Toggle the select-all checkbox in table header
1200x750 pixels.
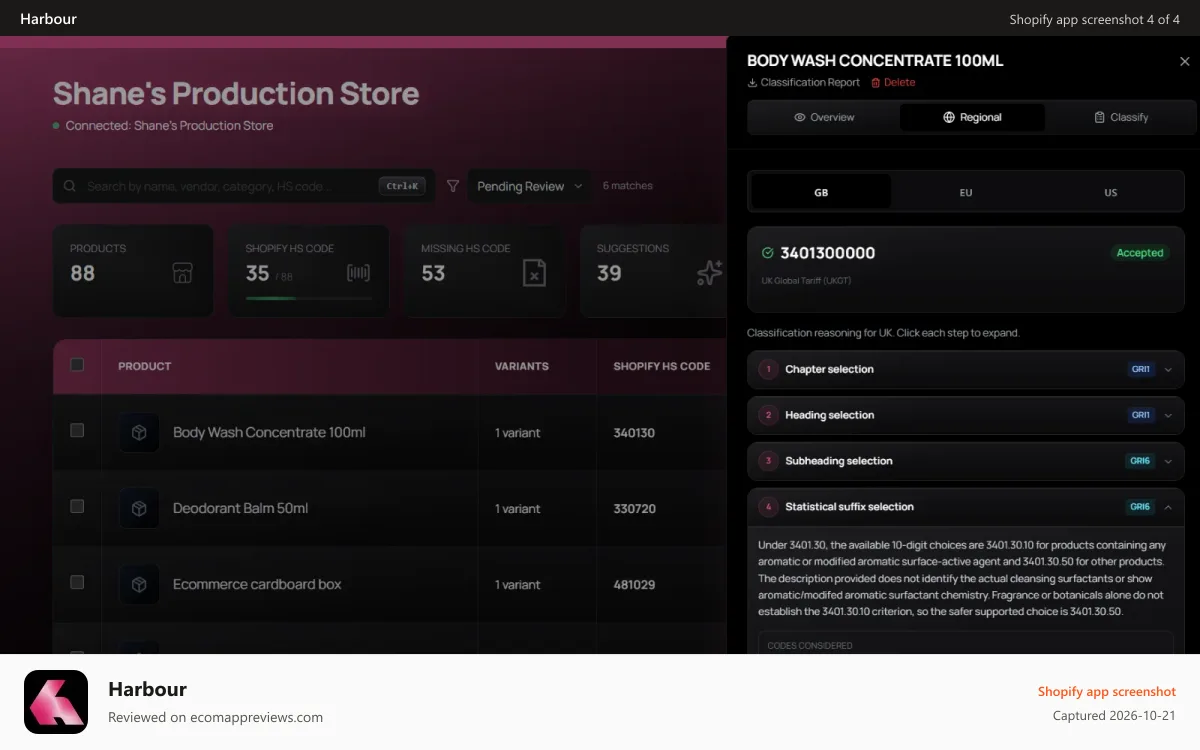pyautogui.click(x=77, y=365)
